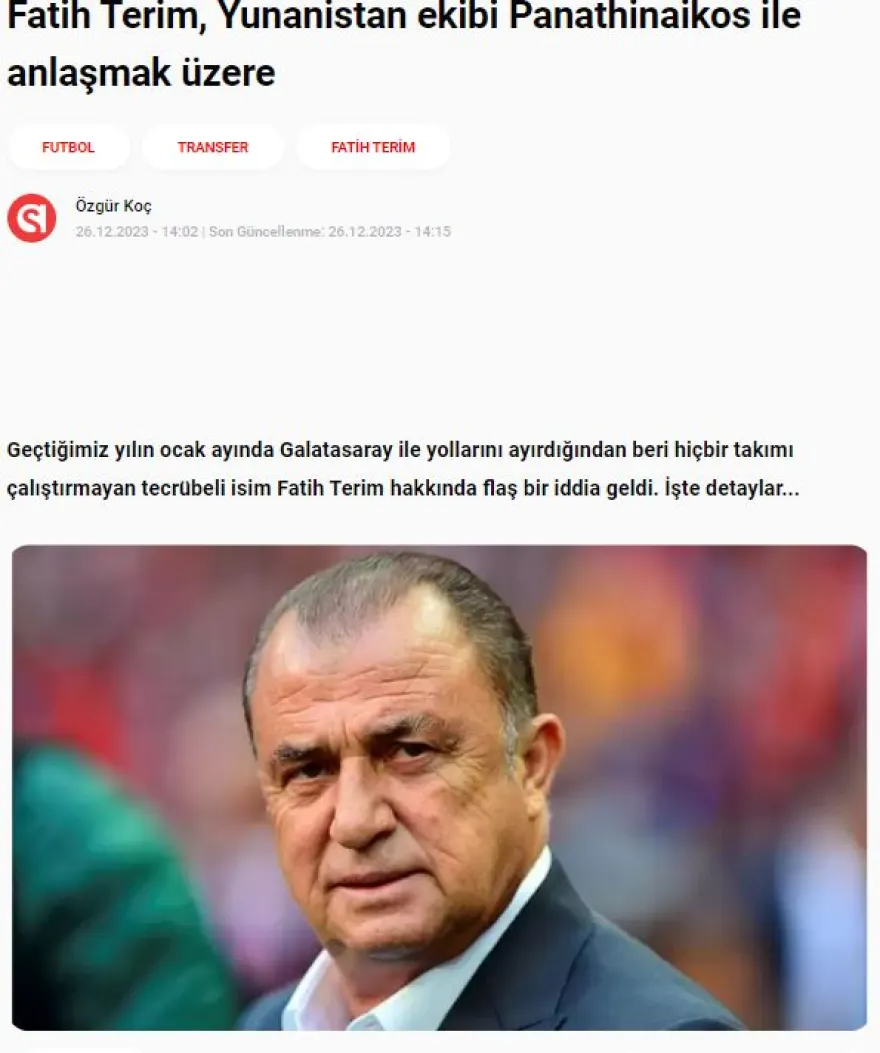This screenshot has width=880, height=1053.
Task: Click "Geçtiğimiz yılın" at the summary start
Action: [x=81, y=449]
